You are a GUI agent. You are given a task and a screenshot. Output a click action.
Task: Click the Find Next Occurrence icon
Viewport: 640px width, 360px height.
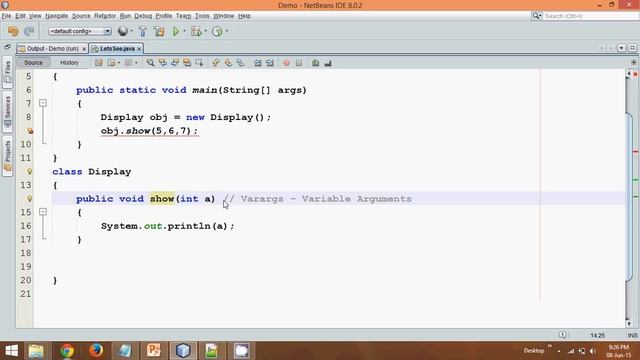(175, 63)
